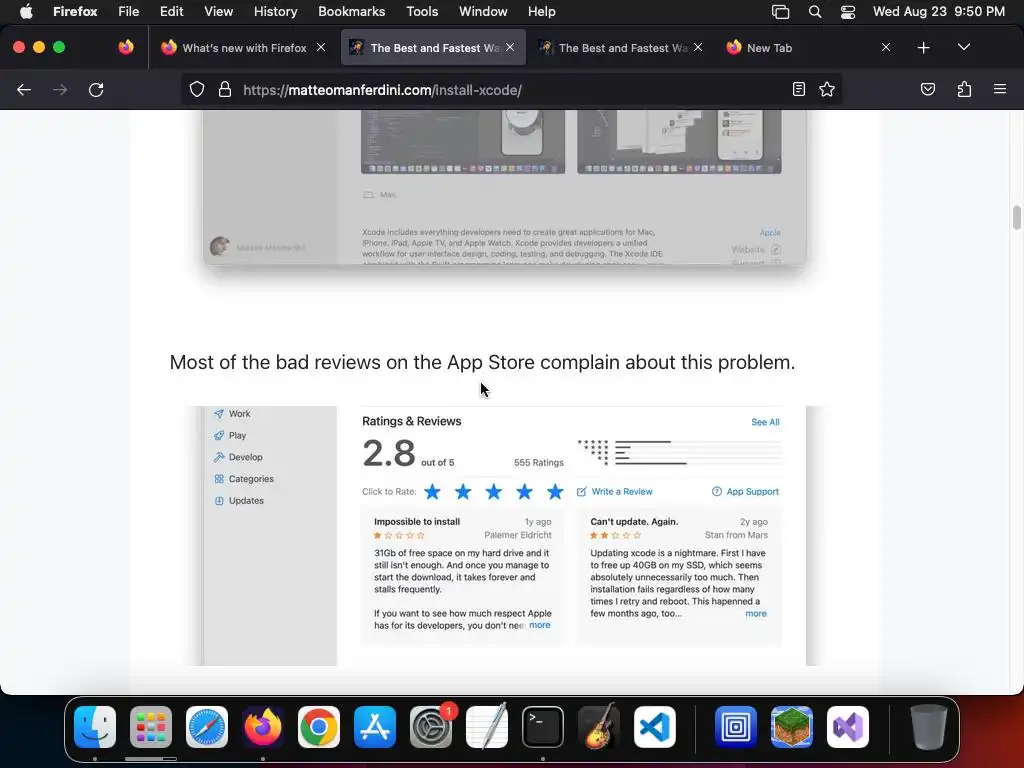The height and width of the screenshot is (768, 1024).
Task: Open the Window menu
Action: pyautogui.click(x=483, y=12)
